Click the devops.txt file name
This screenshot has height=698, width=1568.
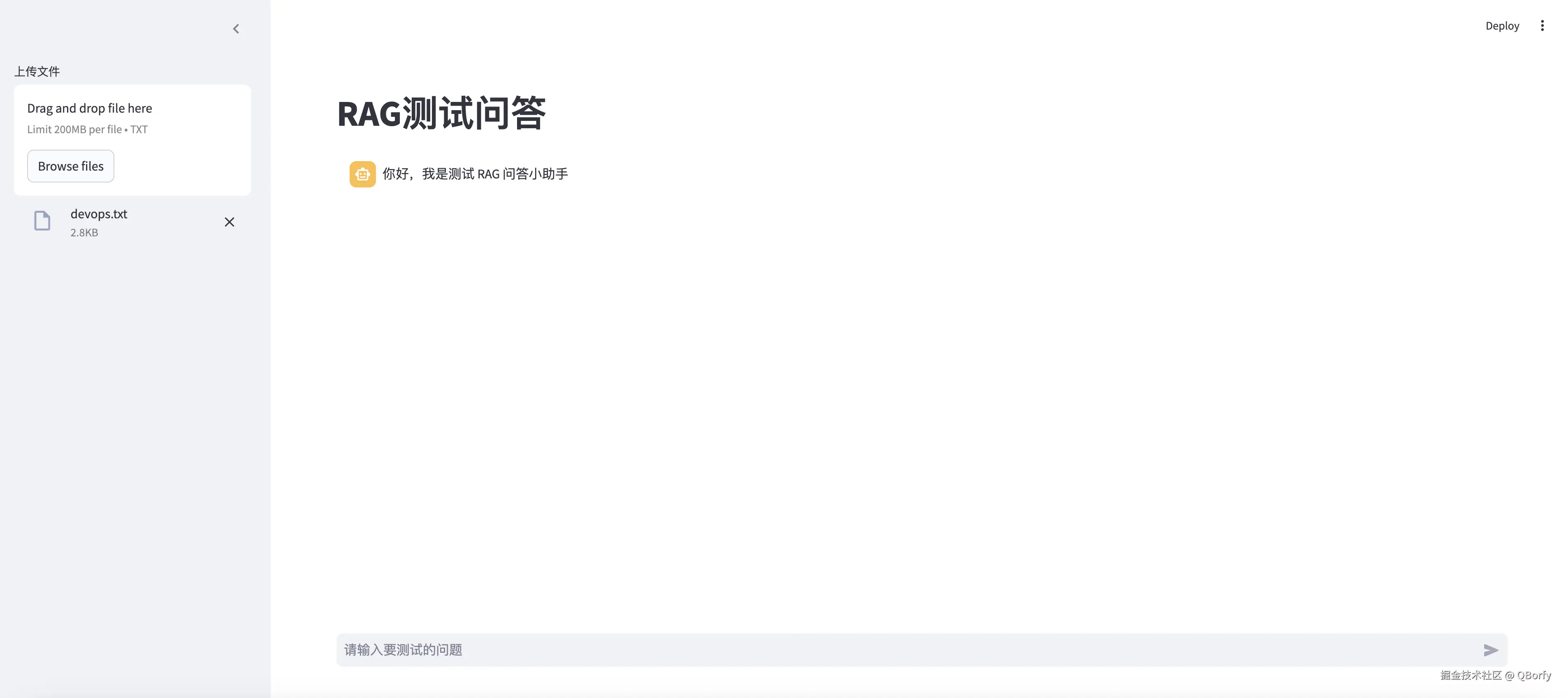pyautogui.click(x=99, y=214)
